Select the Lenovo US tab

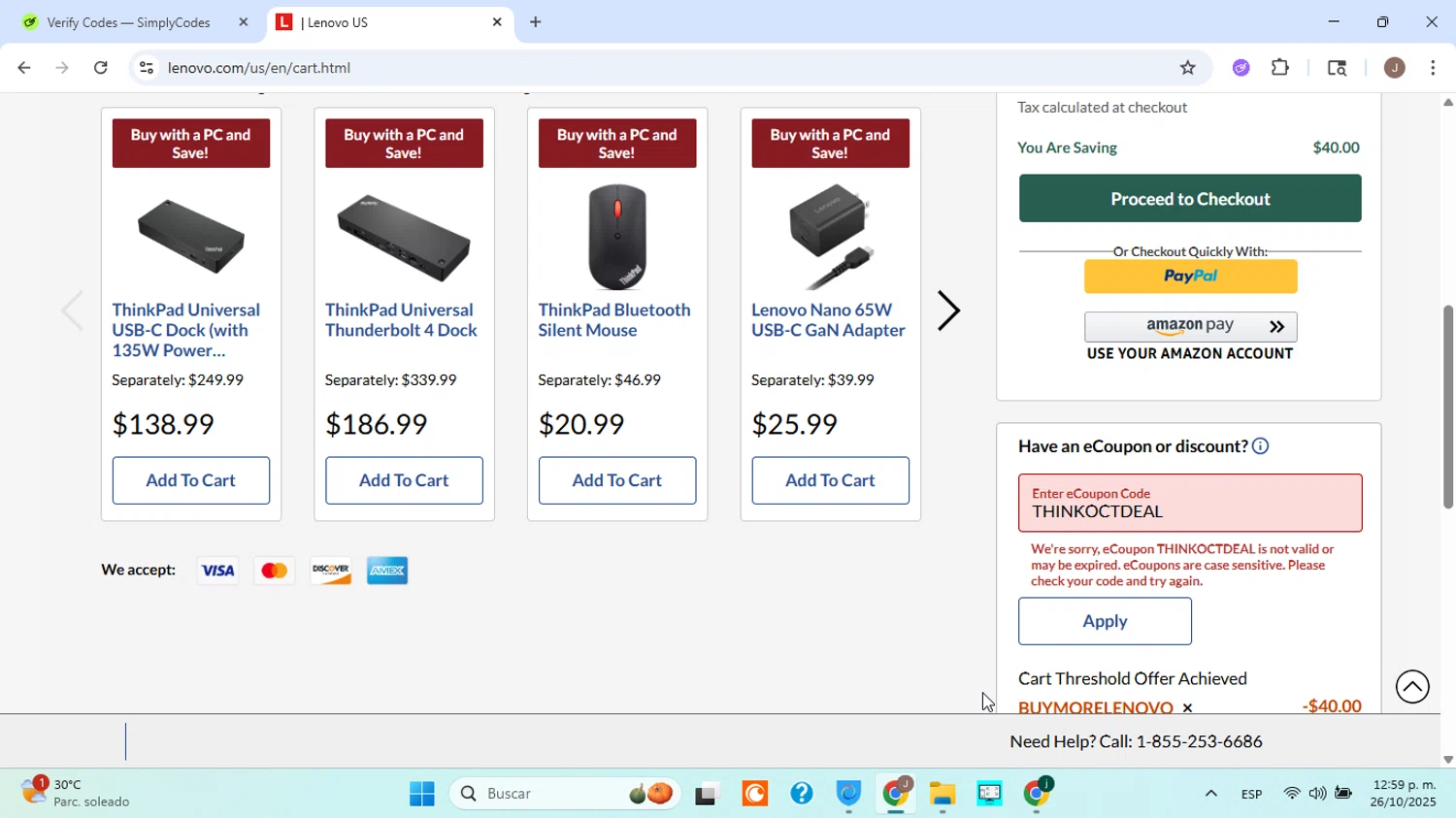(x=388, y=21)
